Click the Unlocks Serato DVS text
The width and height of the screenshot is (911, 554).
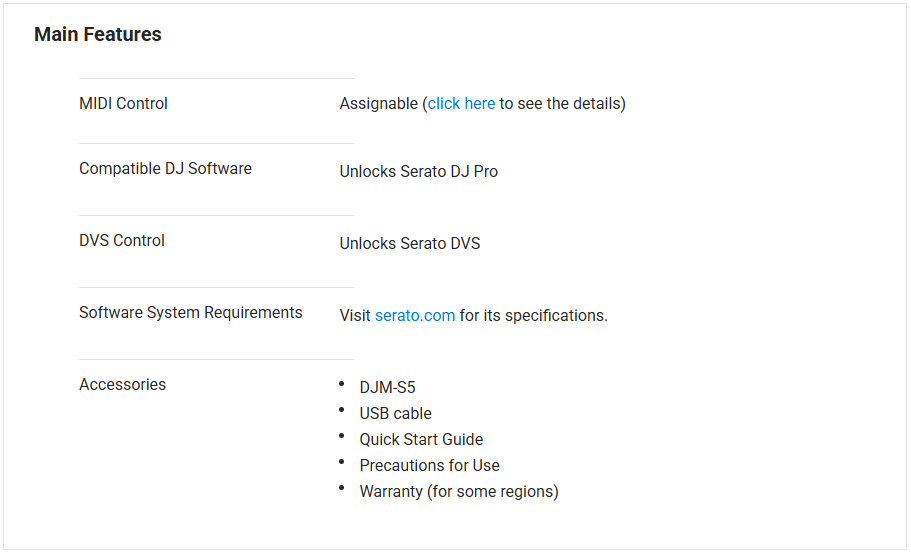[409, 244]
